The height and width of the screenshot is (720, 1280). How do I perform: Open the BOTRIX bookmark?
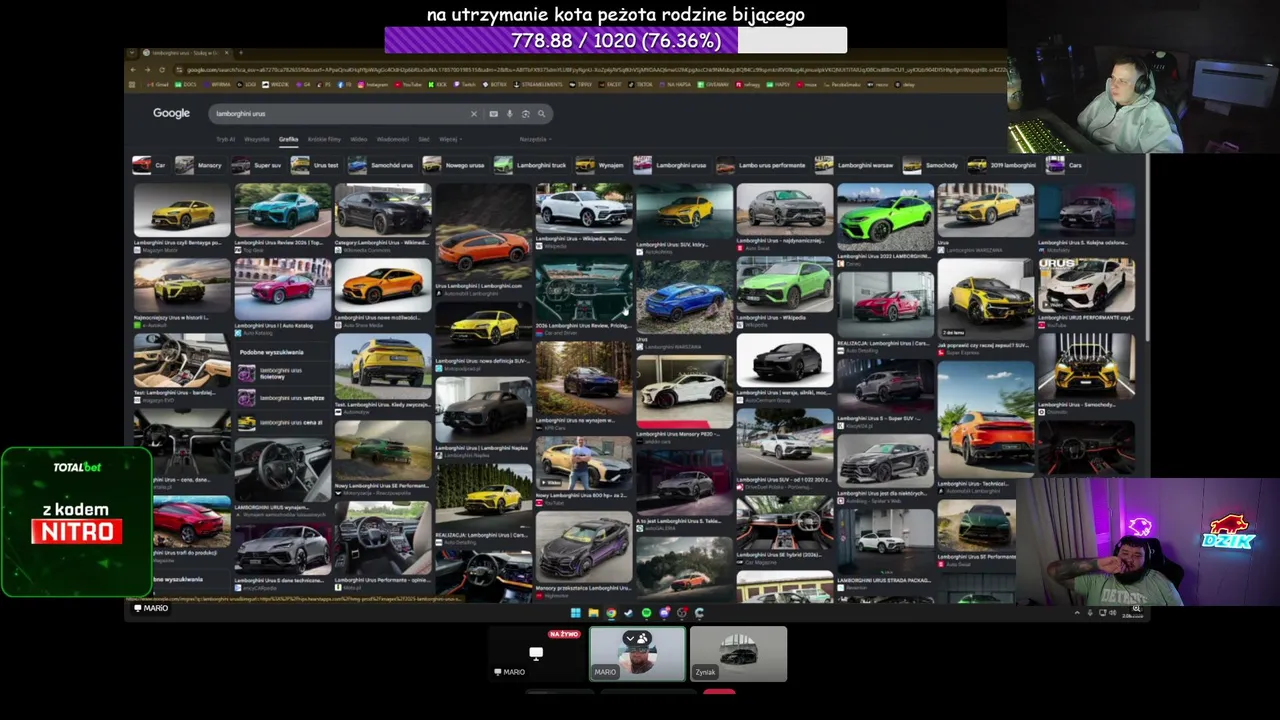coord(497,85)
